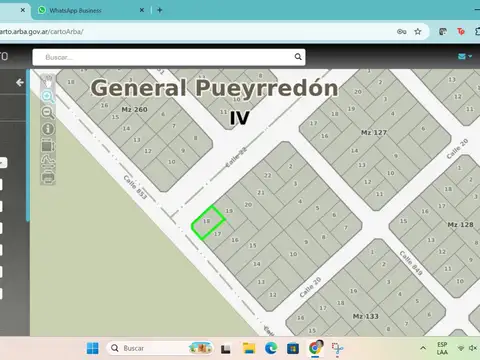Open the Windows Start menu

click(93, 348)
